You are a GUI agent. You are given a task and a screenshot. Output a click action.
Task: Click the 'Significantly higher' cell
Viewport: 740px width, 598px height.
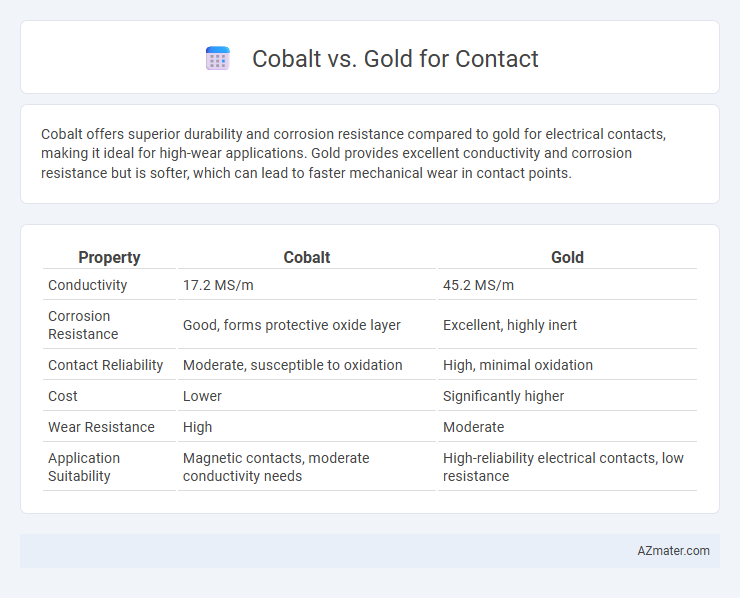click(567, 396)
